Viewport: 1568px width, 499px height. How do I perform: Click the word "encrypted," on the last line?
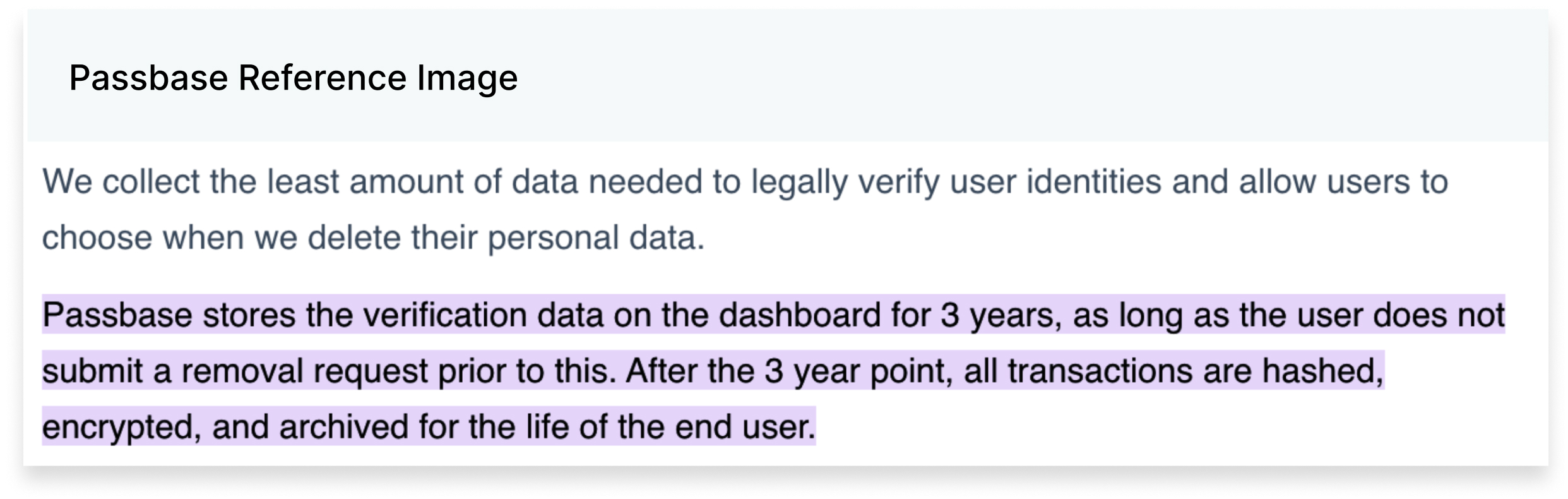coord(122,427)
